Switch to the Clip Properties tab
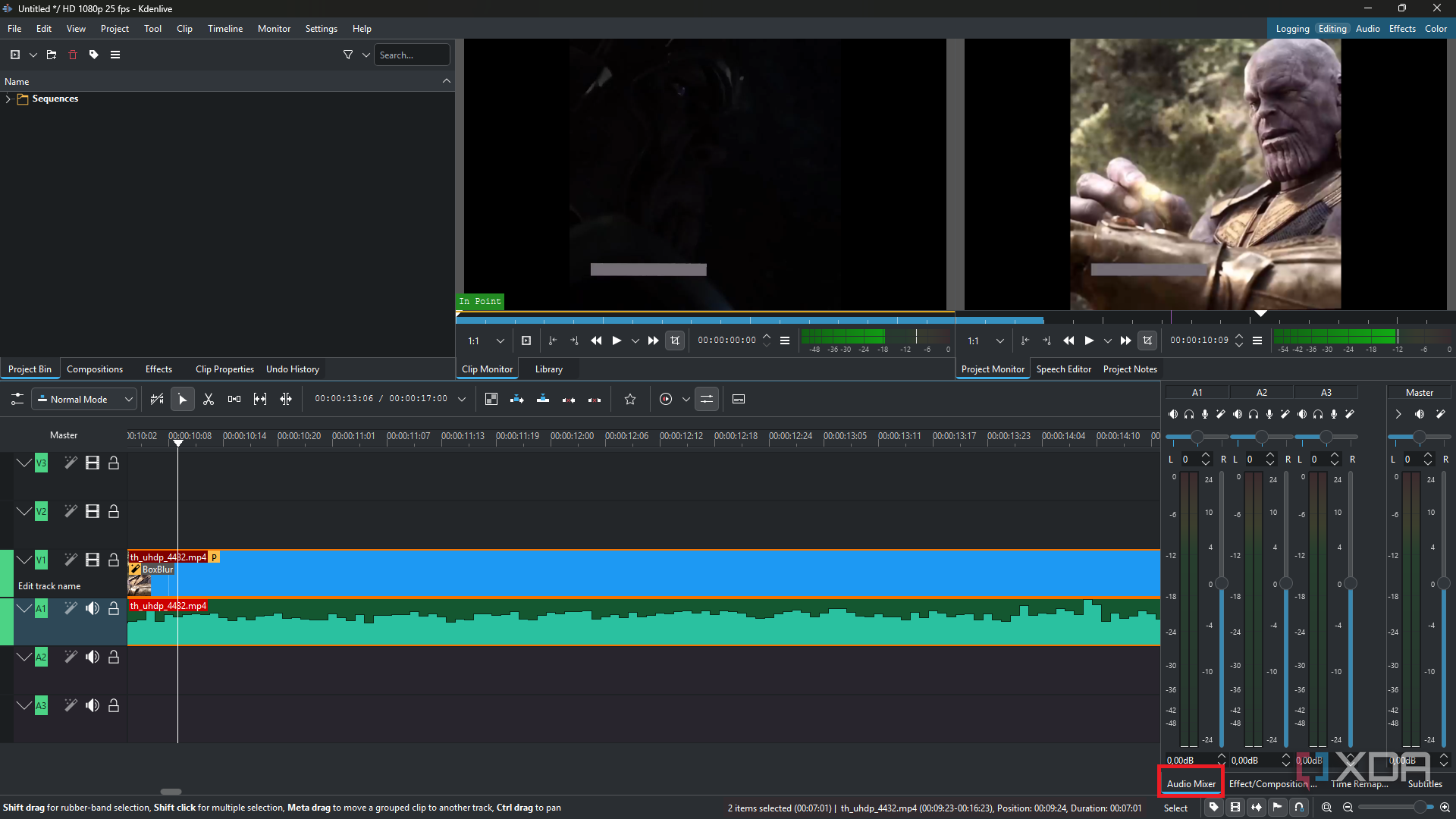This screenshot has width=1456, height=819. click(x=224, y=369)
